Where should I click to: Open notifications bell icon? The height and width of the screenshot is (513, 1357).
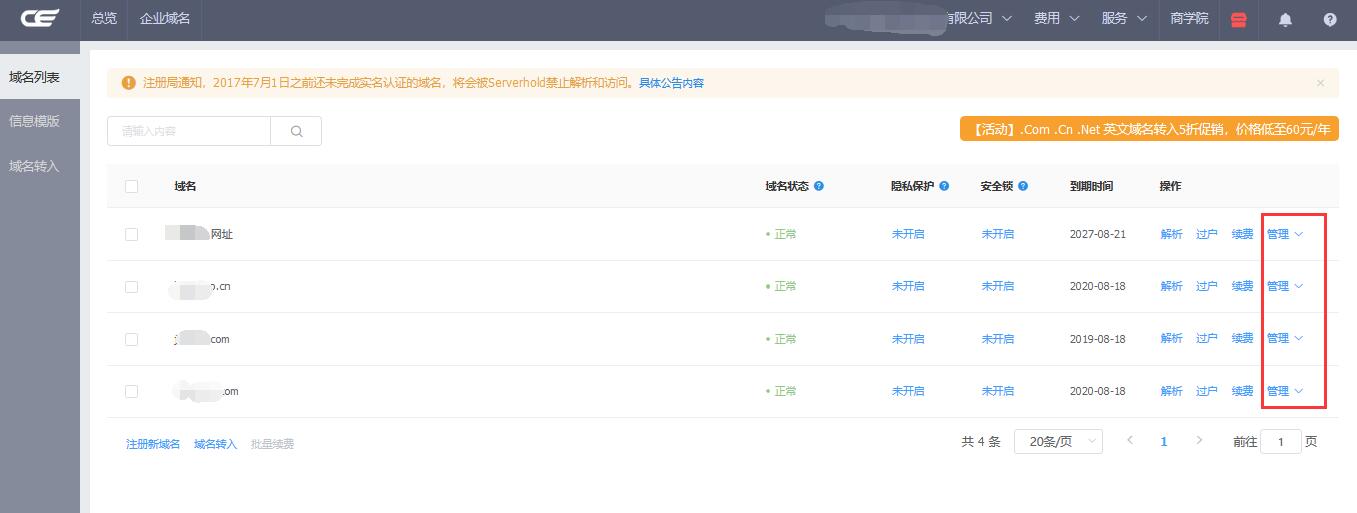pyautogui.click(x=1286, y=19)
